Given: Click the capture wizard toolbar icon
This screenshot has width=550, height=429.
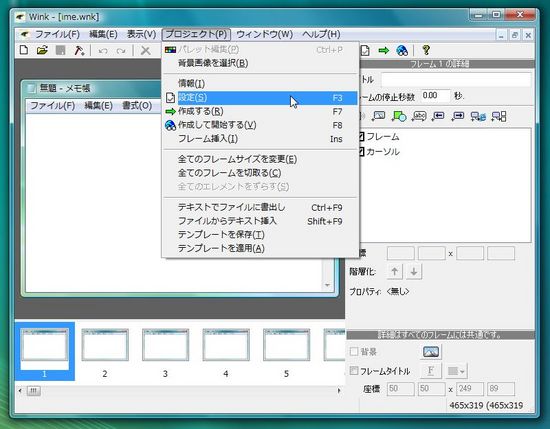Looking at the screenshot, I should 79,50.
